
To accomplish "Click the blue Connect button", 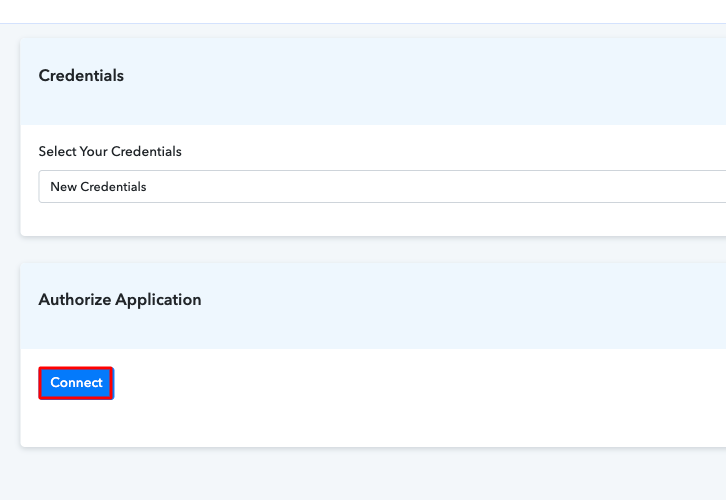I will coord(76,383).
